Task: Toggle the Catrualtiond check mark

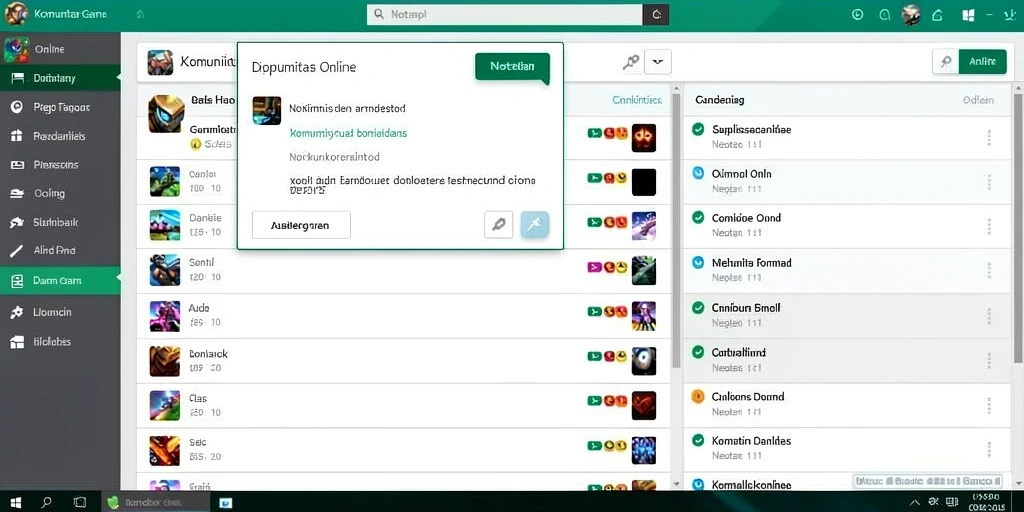Action: click(x=698, y=352)
